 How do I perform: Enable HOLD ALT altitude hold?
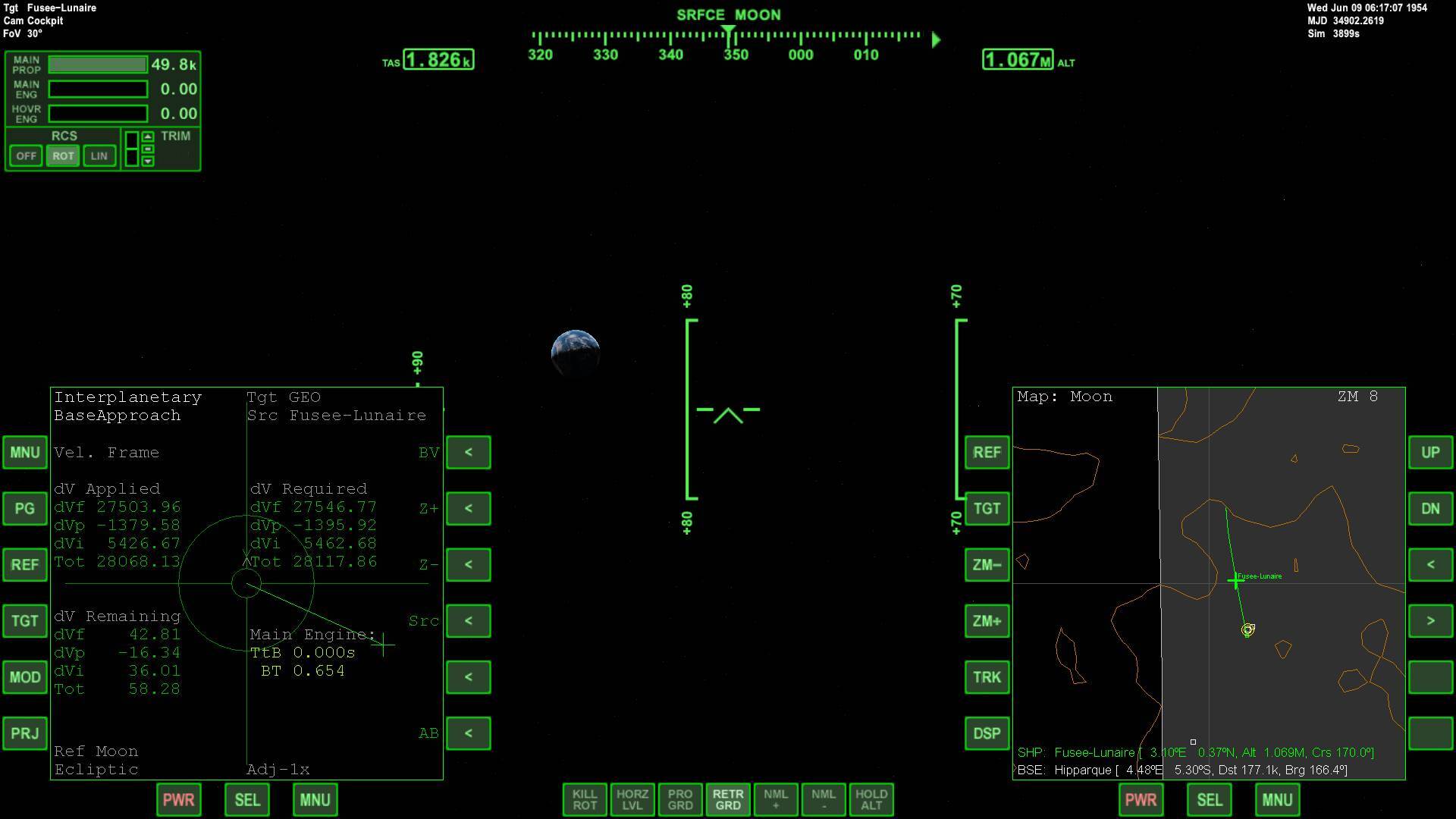pyautogui.click(x=871, y=799)
